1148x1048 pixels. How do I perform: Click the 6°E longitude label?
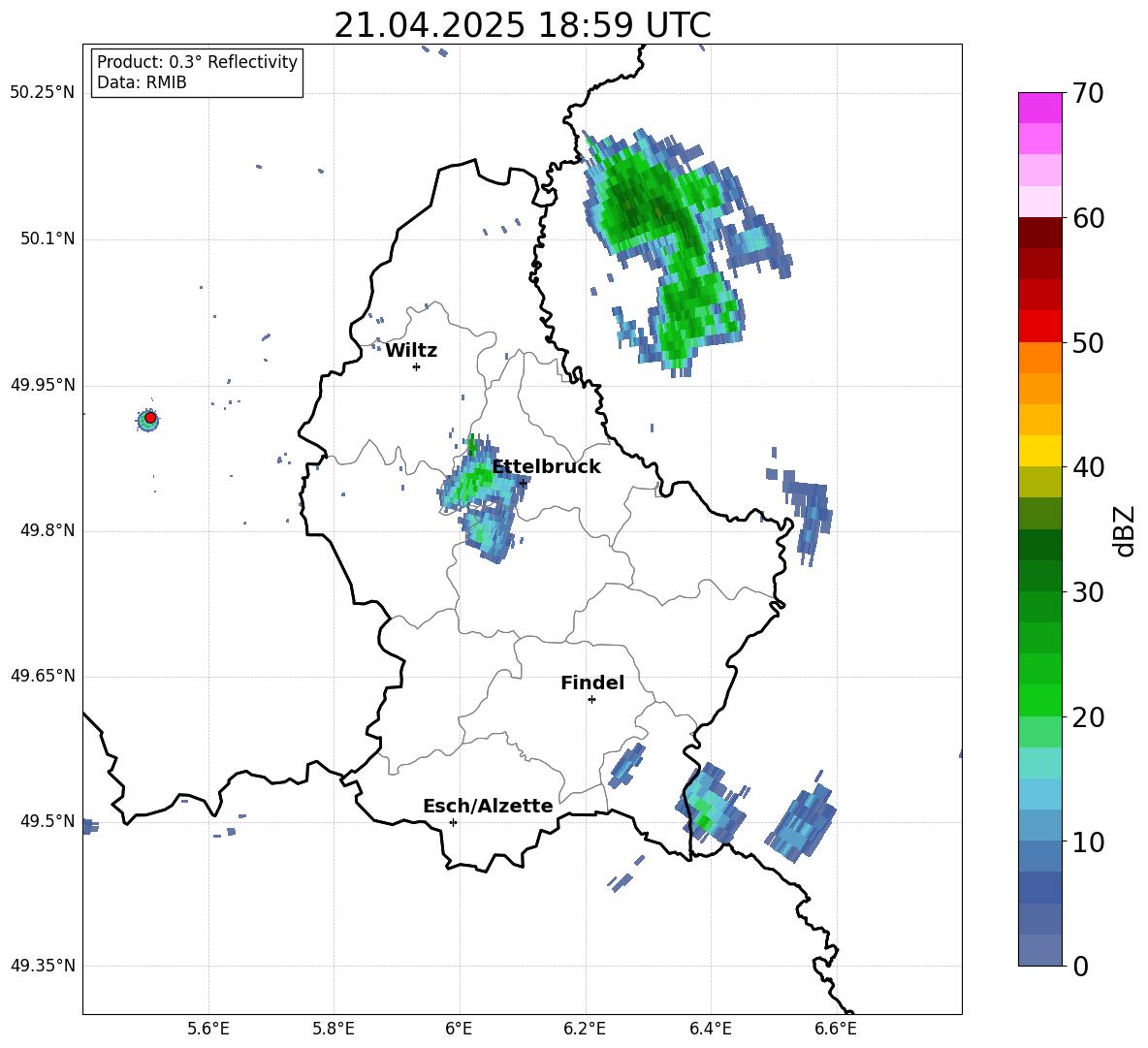point(459,1029)
